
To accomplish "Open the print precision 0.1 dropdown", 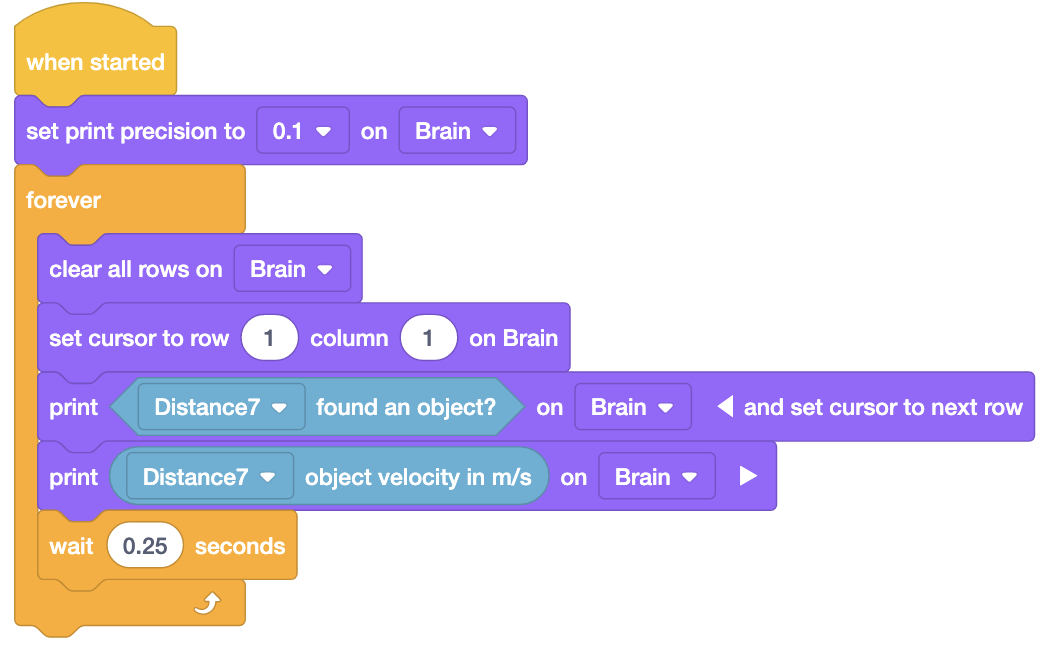I will point(302,131).
